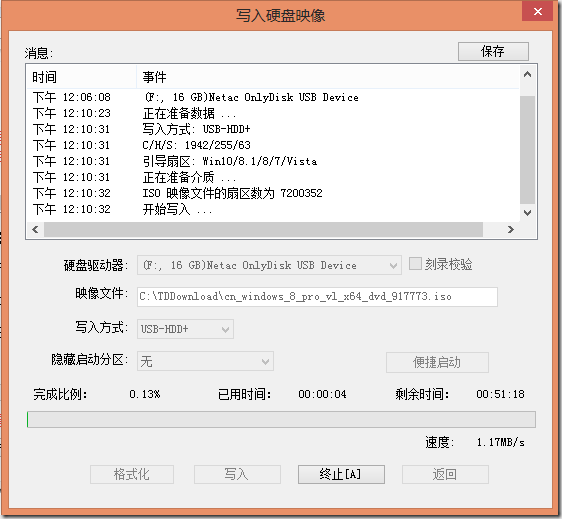Select the log row '正在准备数据 ...'
The image size is (562, 519).
click(x=273, y=113)
